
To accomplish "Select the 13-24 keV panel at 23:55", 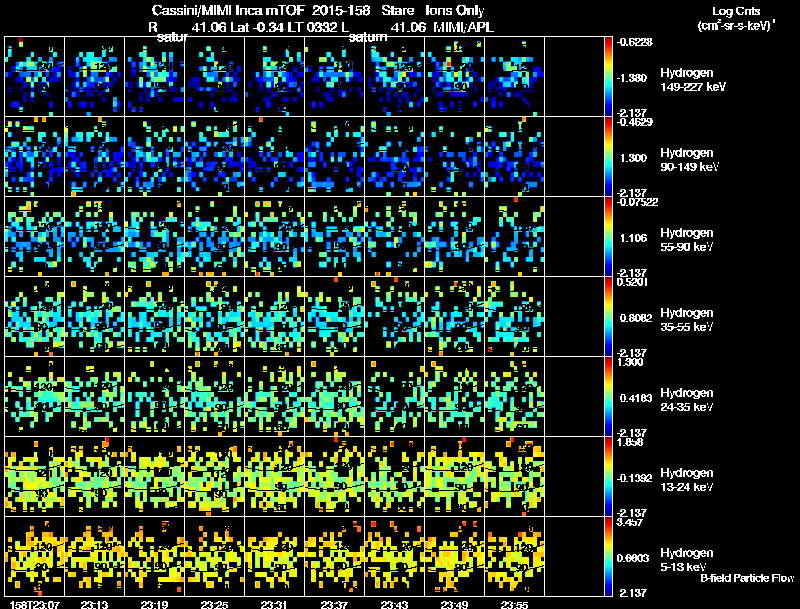I will (x=515, y=476).
